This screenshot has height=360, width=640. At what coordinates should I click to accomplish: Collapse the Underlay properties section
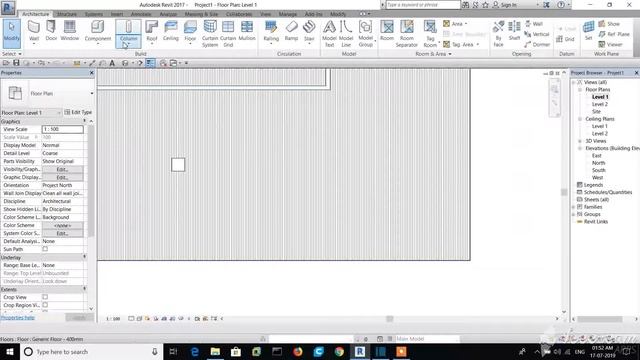[x=84, y=257]
